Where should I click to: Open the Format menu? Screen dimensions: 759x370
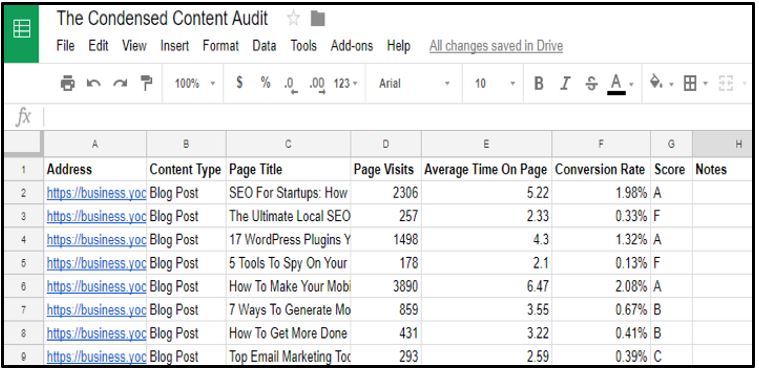[221, 46]
